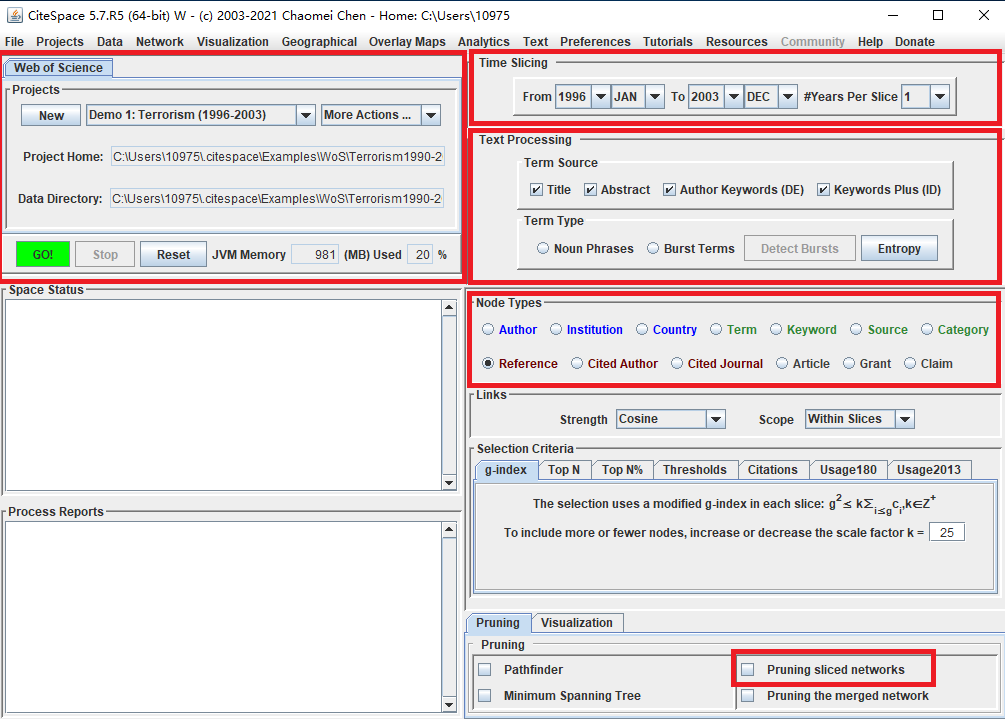Uncheck Keywords Plus (ID) checkbox
The width and height of the screenshot is (1005, 719).
tap(824, 190)
